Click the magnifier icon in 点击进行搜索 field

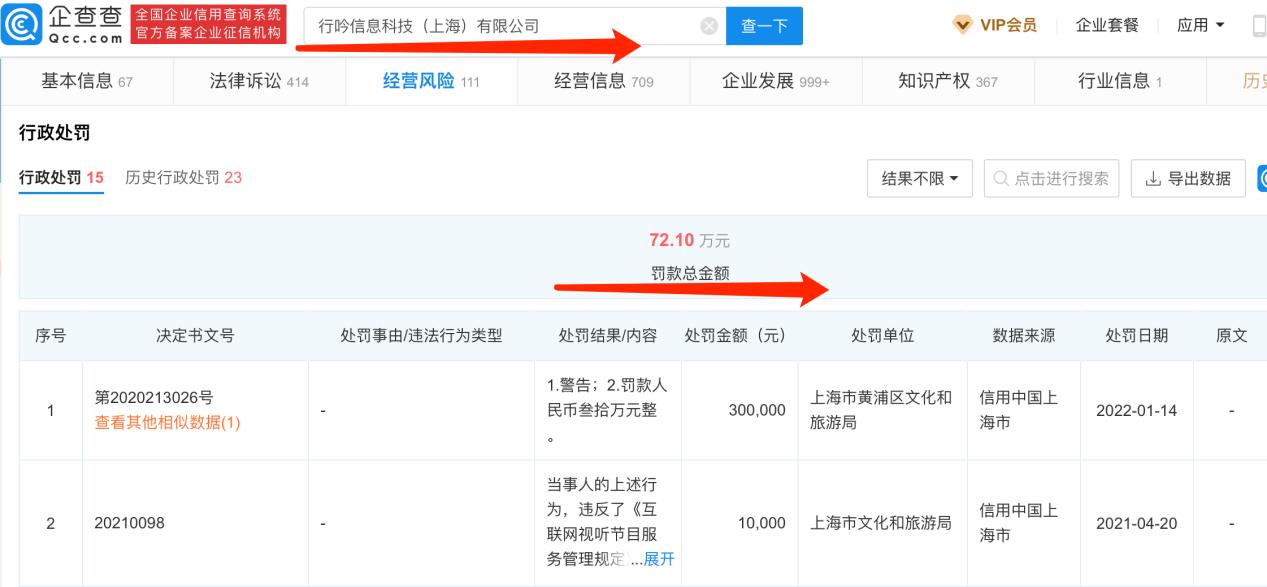[x=1000, y=178]
